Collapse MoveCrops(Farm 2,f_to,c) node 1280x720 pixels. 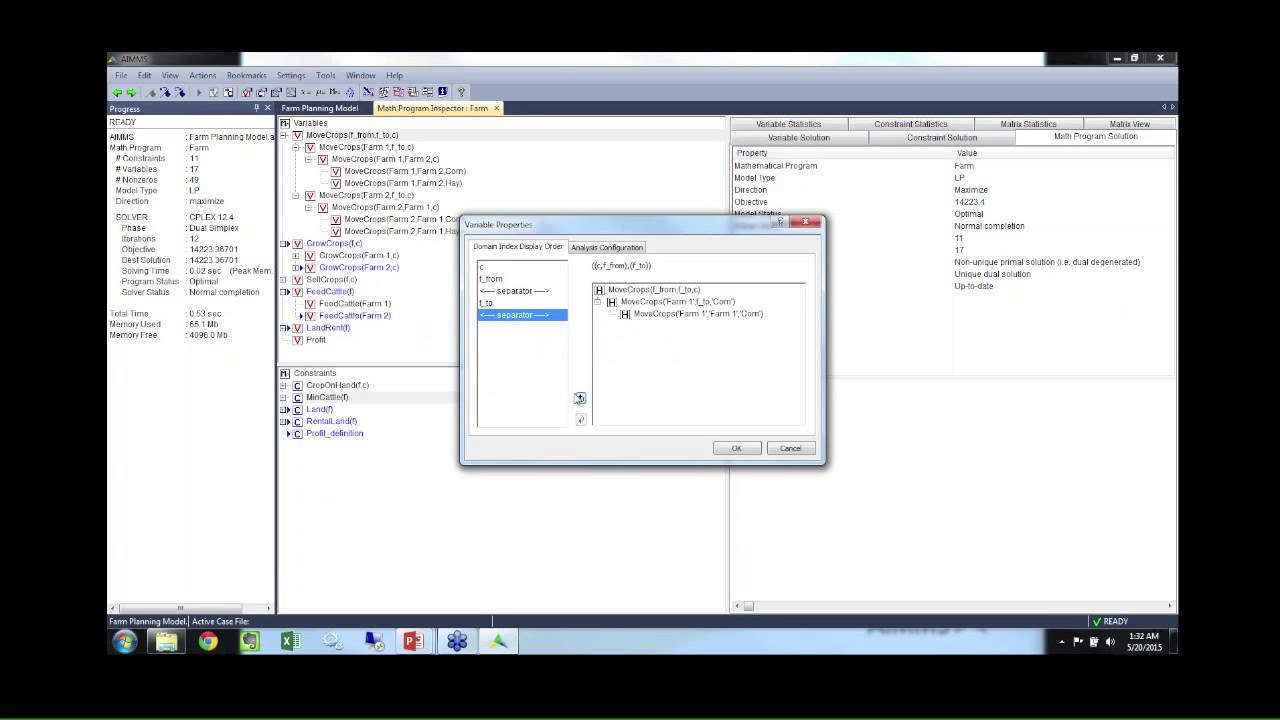[x=296, y=195]
